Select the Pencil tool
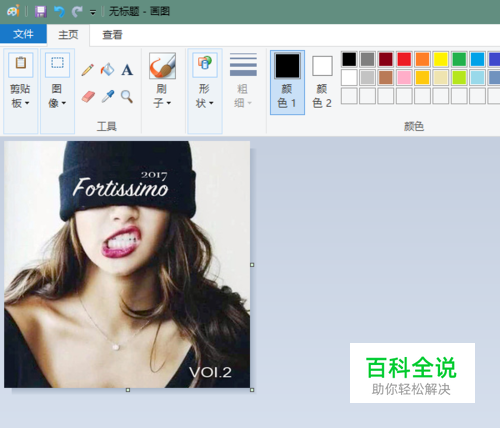Viewport: 500px width, 428px height. coord(88,70)
